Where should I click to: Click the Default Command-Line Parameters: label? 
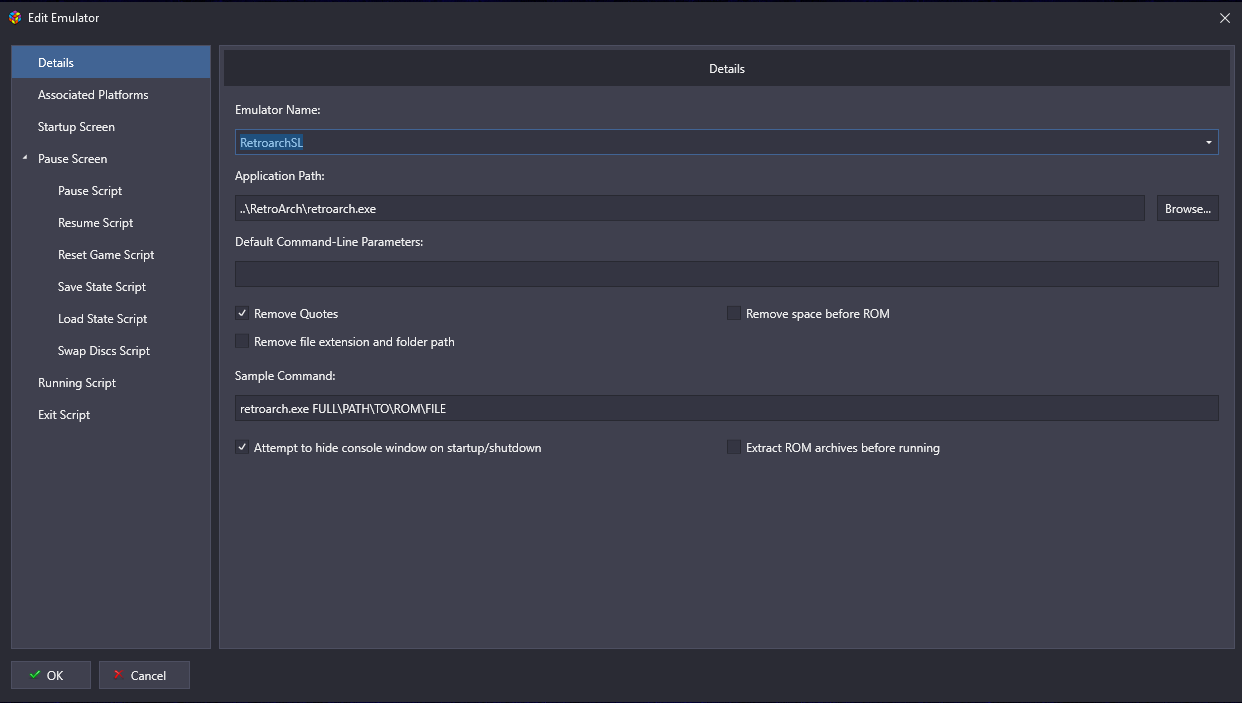click(329, 241)
